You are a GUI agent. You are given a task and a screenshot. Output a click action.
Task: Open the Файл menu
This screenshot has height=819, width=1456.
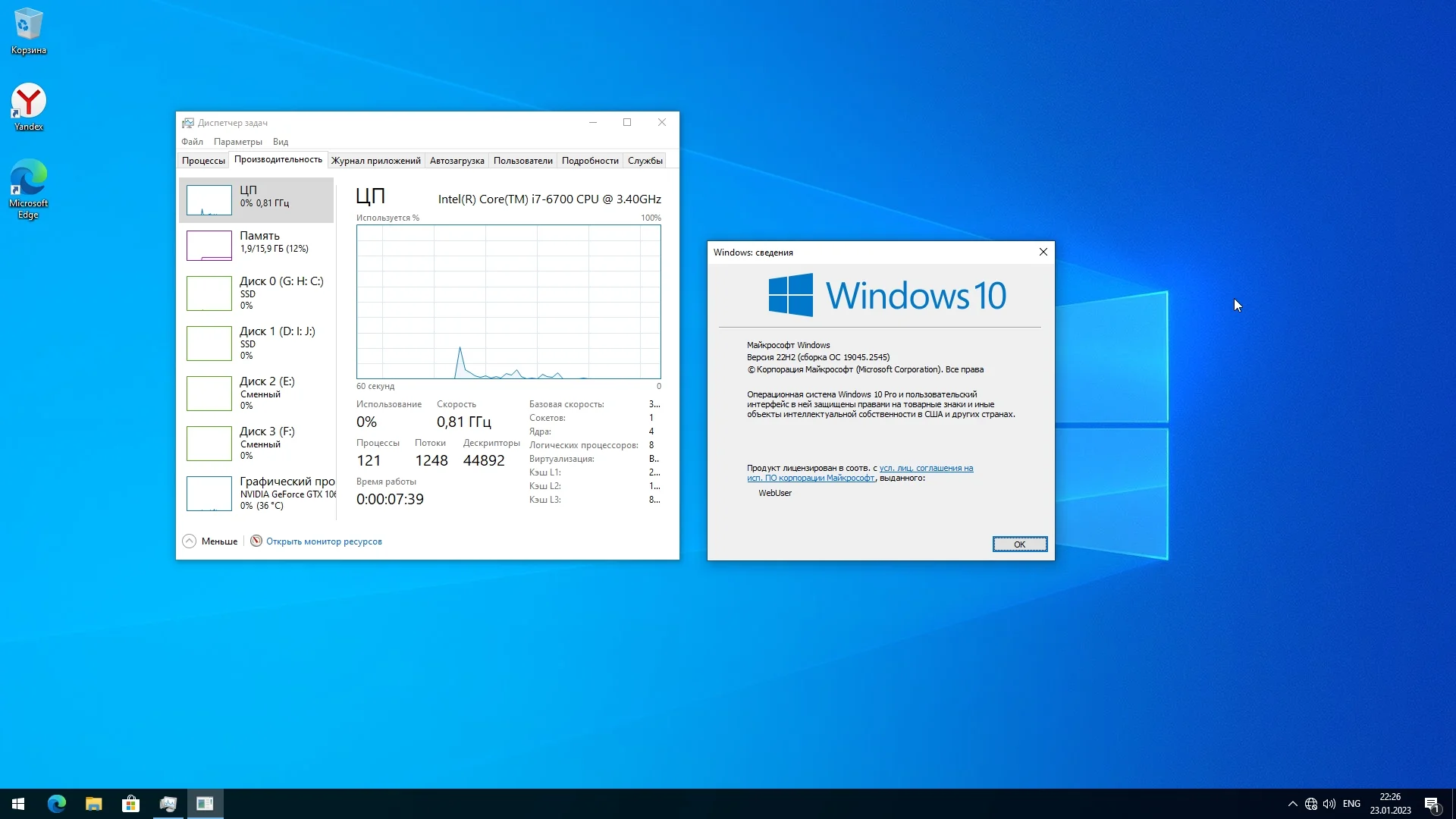click(192, 142)
